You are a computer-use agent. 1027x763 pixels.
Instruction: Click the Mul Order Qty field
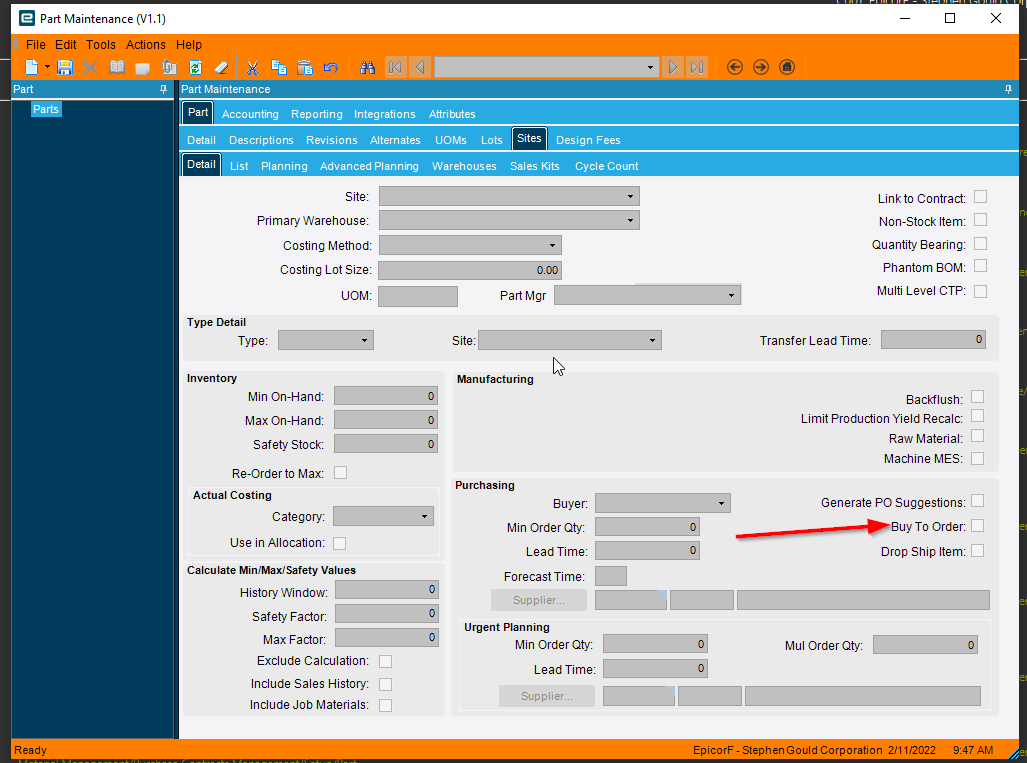coord(925,645)
